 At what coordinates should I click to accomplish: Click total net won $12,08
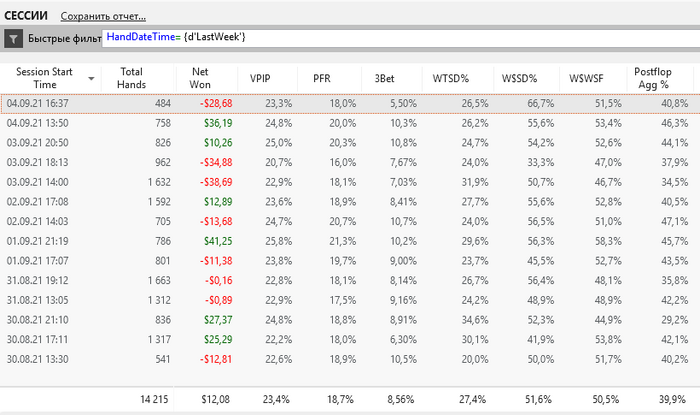pyautogui.click(x=216, y=399)
